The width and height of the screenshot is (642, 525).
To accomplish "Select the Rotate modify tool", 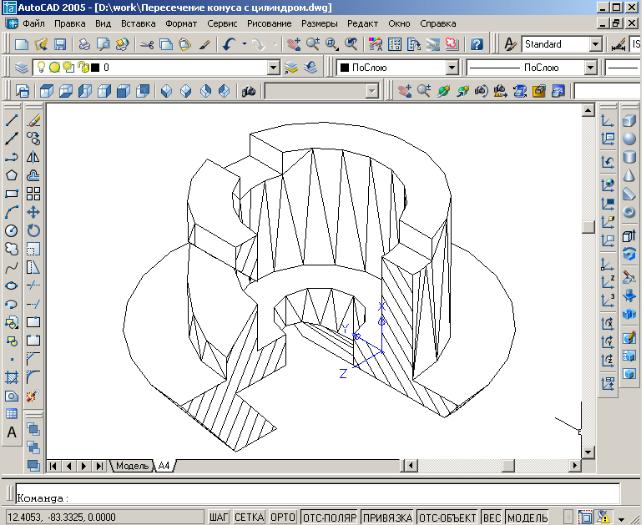I will [x=33, y=231].
